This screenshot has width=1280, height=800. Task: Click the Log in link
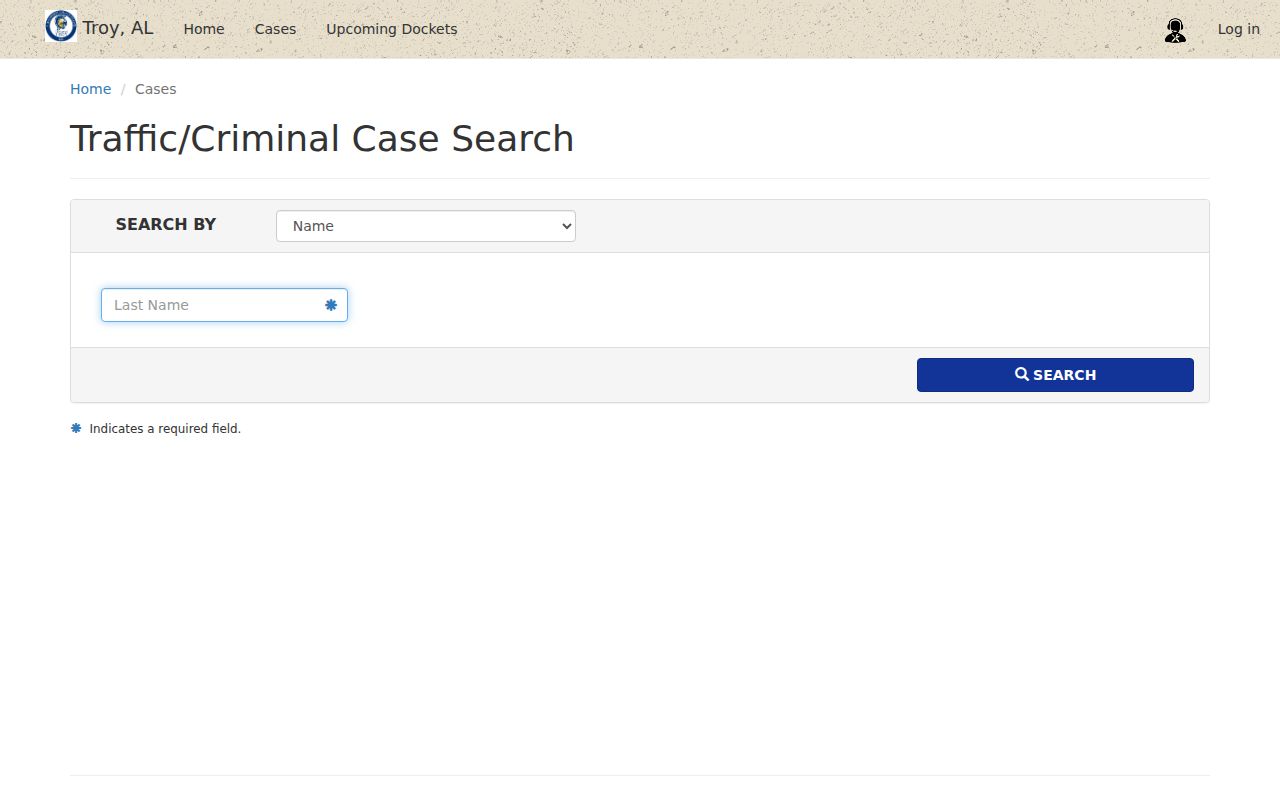click(x=1238, y=29)
